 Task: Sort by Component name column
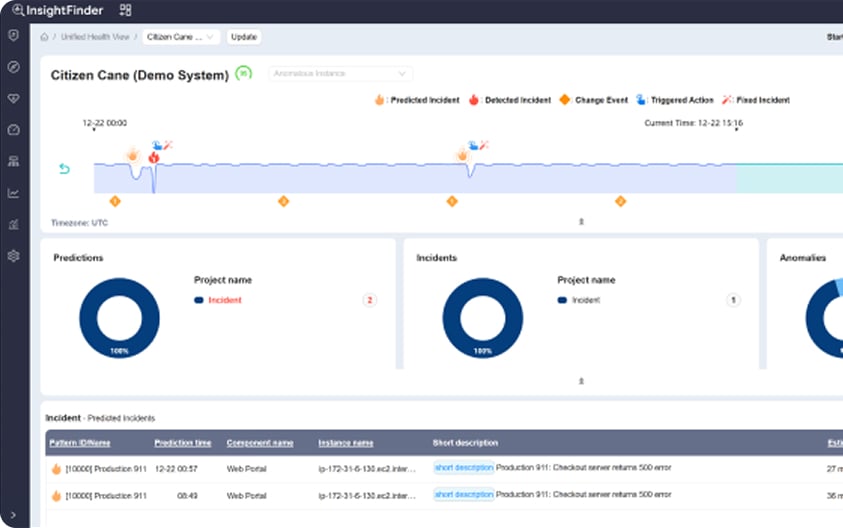pos(260,443)
